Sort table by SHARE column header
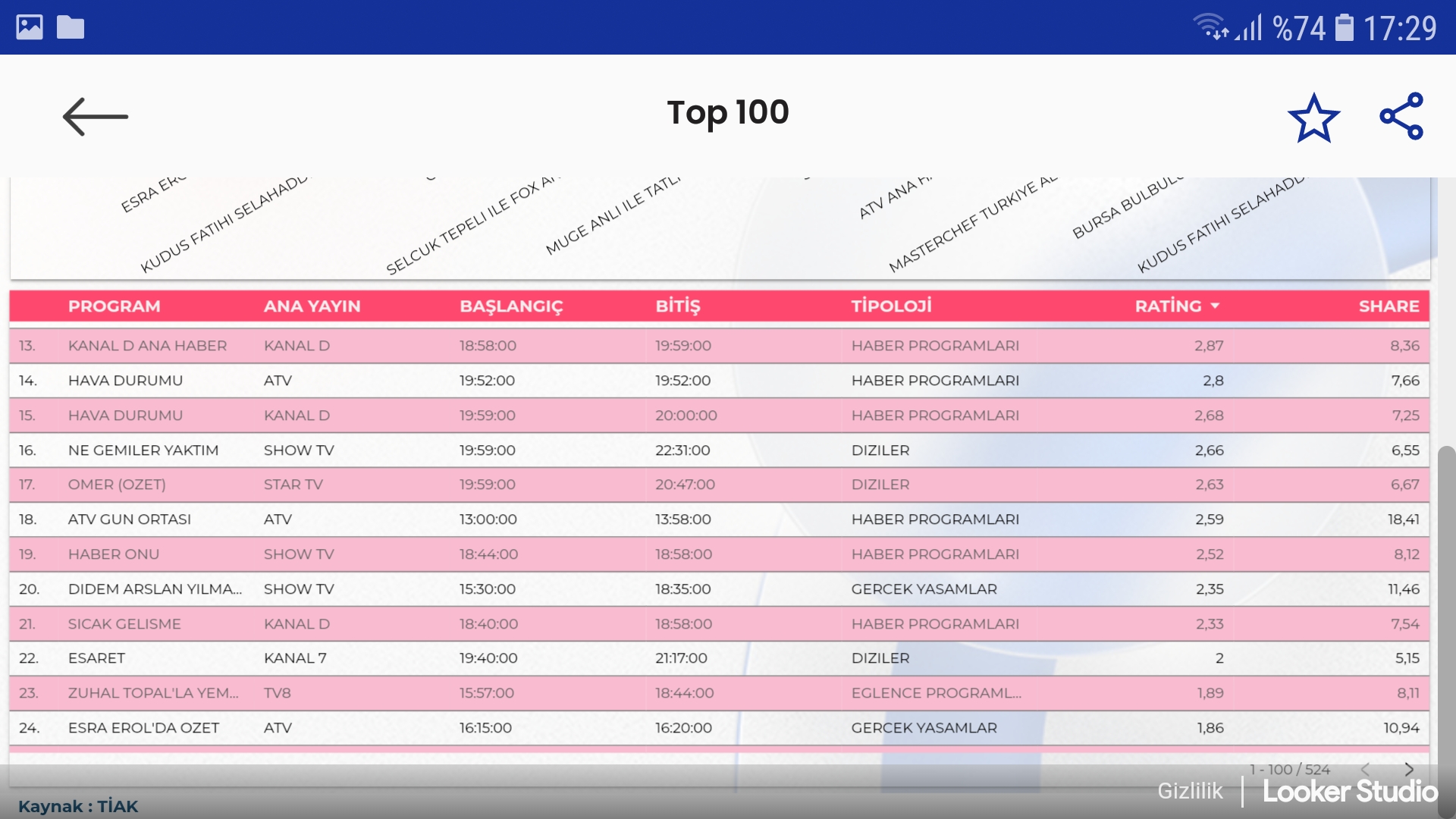 pos(1388,306)
